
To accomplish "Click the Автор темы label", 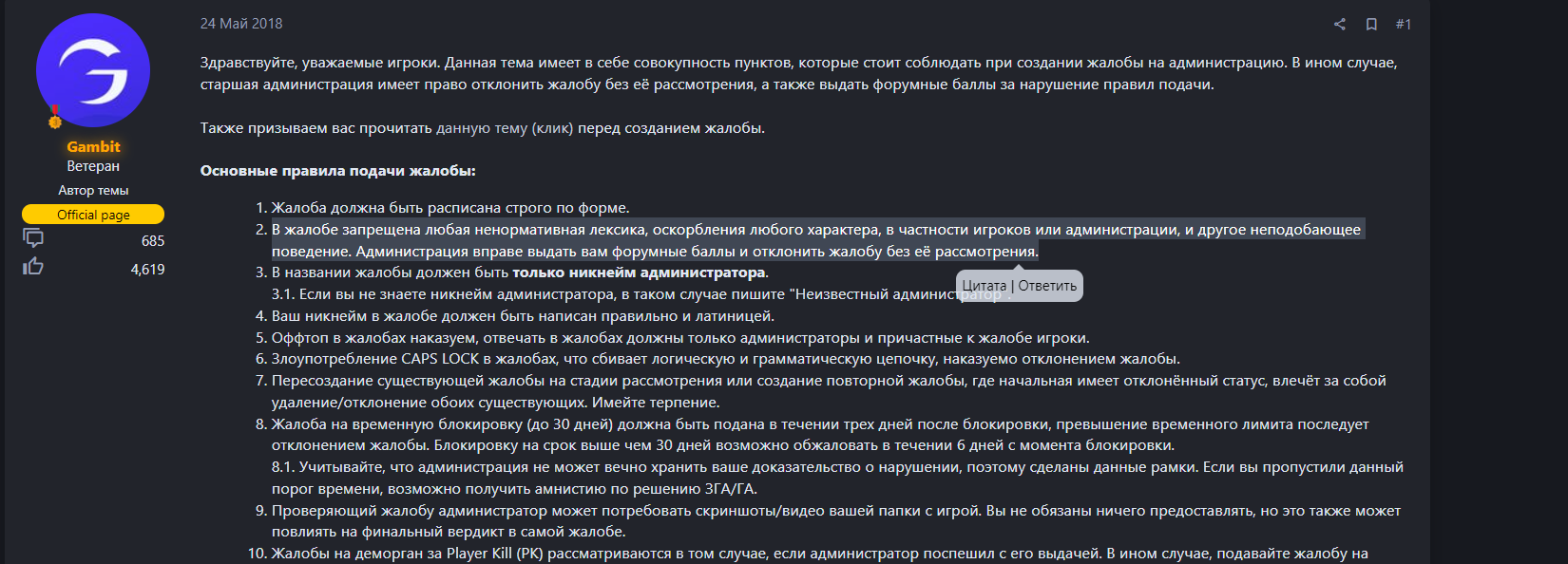I will [93, 190].
